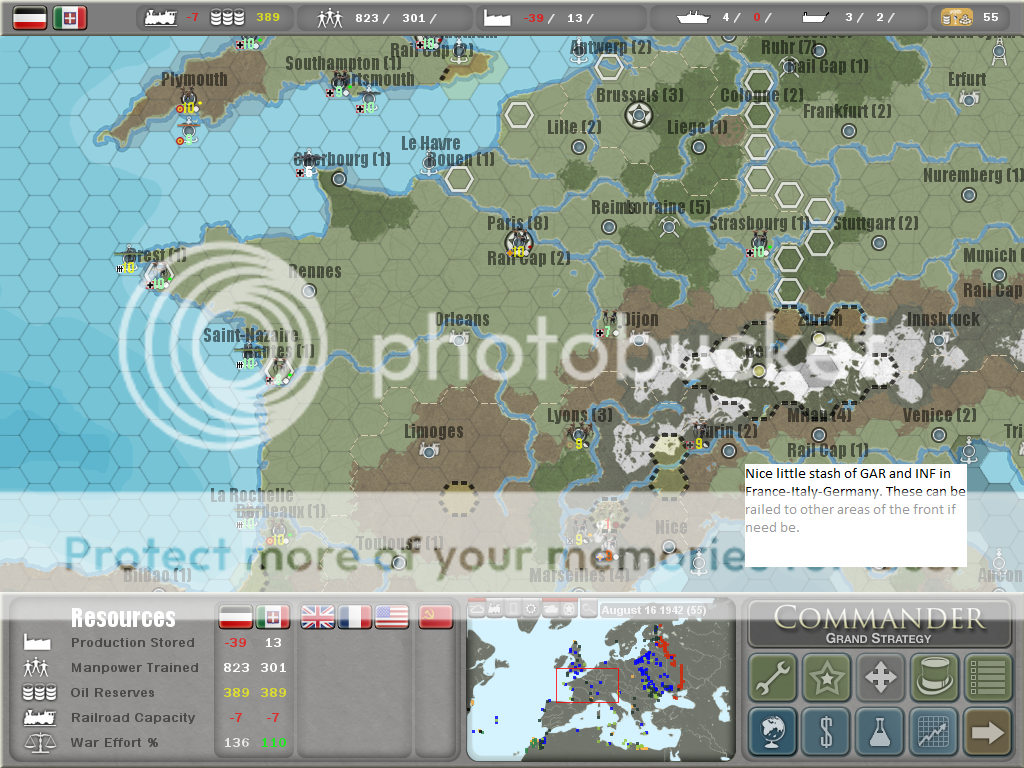This screenshot has width=1024, height=768.
Task: Select the Soviet flag in Resources
Action: (x=435, y=617)
